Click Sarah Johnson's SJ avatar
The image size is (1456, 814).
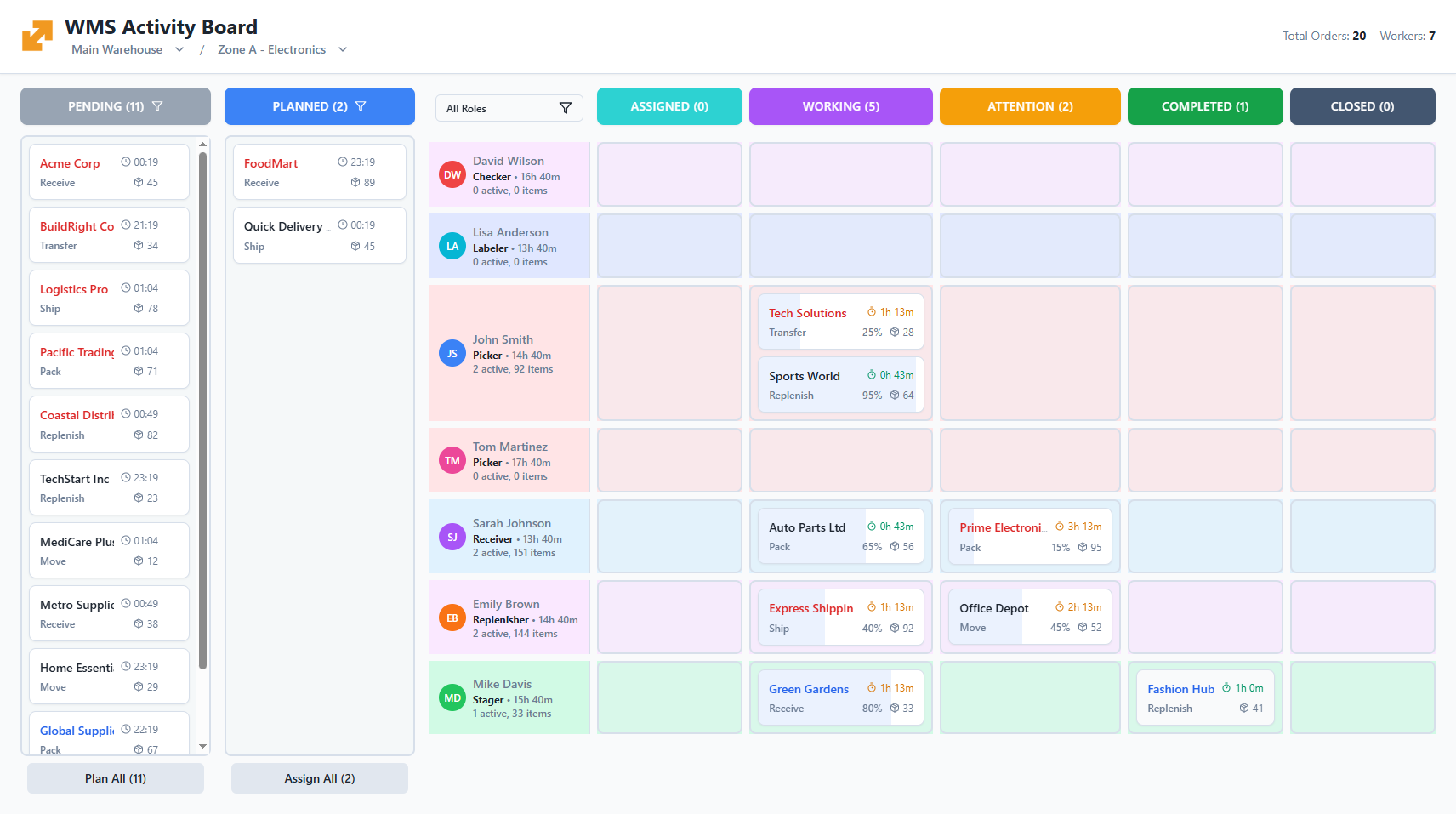[x=452, y=537]
